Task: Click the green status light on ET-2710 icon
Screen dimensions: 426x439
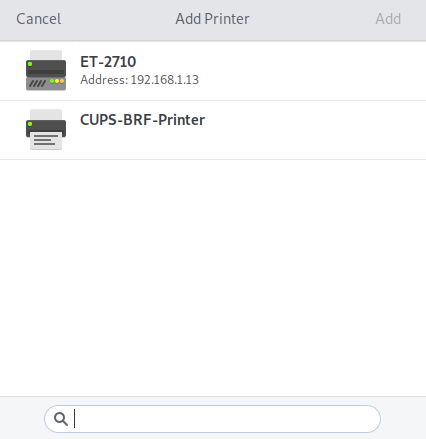Action: (x=30, y=64)
